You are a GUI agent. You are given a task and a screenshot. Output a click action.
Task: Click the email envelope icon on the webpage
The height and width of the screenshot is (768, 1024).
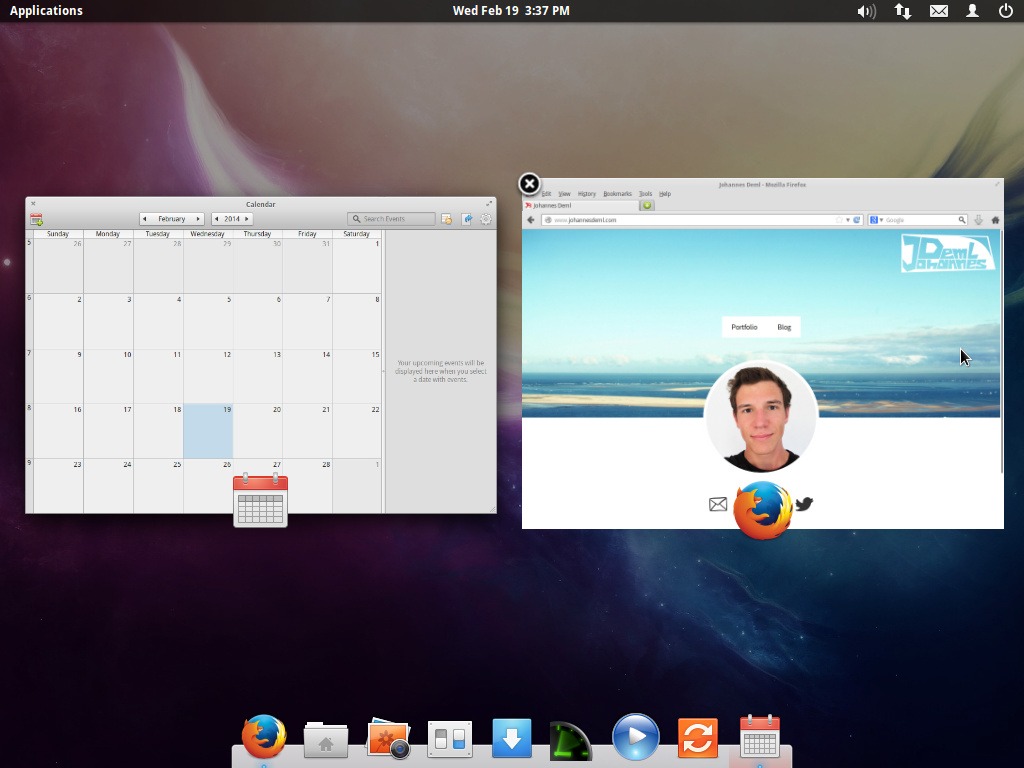coord(718,504)
